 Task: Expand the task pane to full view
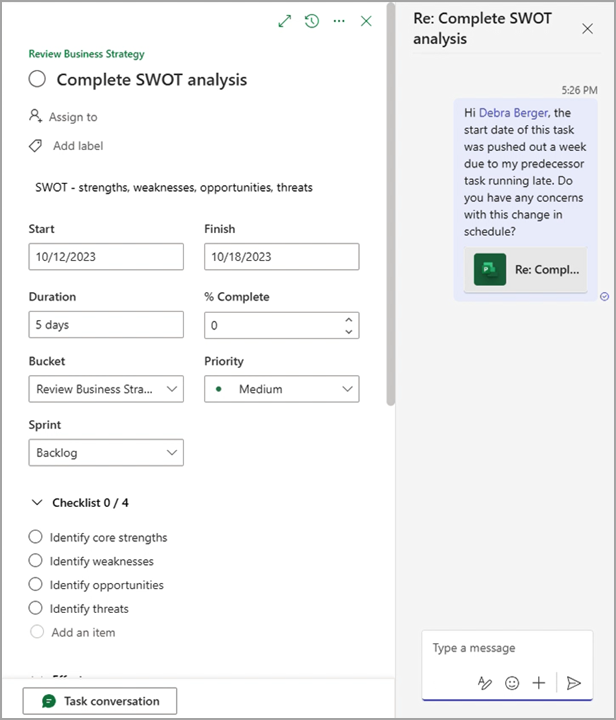tap(285, 21)
